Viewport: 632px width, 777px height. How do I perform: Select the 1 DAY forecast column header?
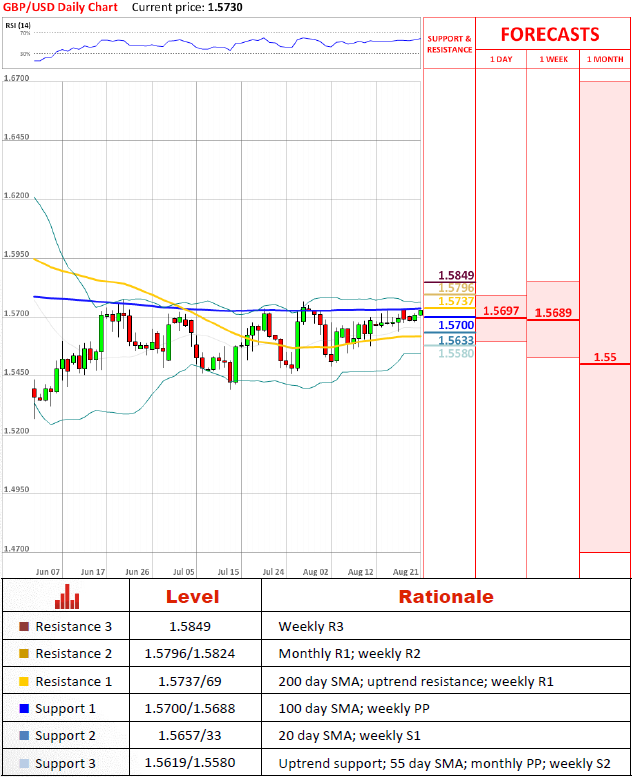pos(501,59)
